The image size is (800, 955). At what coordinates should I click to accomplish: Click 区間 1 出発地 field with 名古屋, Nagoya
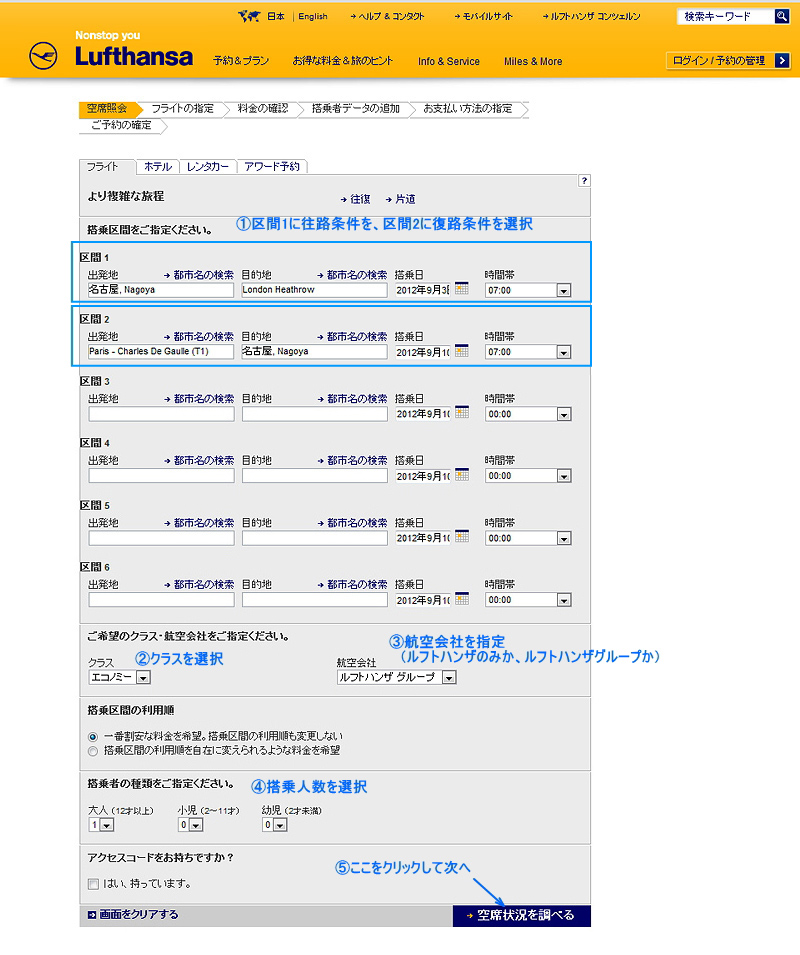coord(161,290)
